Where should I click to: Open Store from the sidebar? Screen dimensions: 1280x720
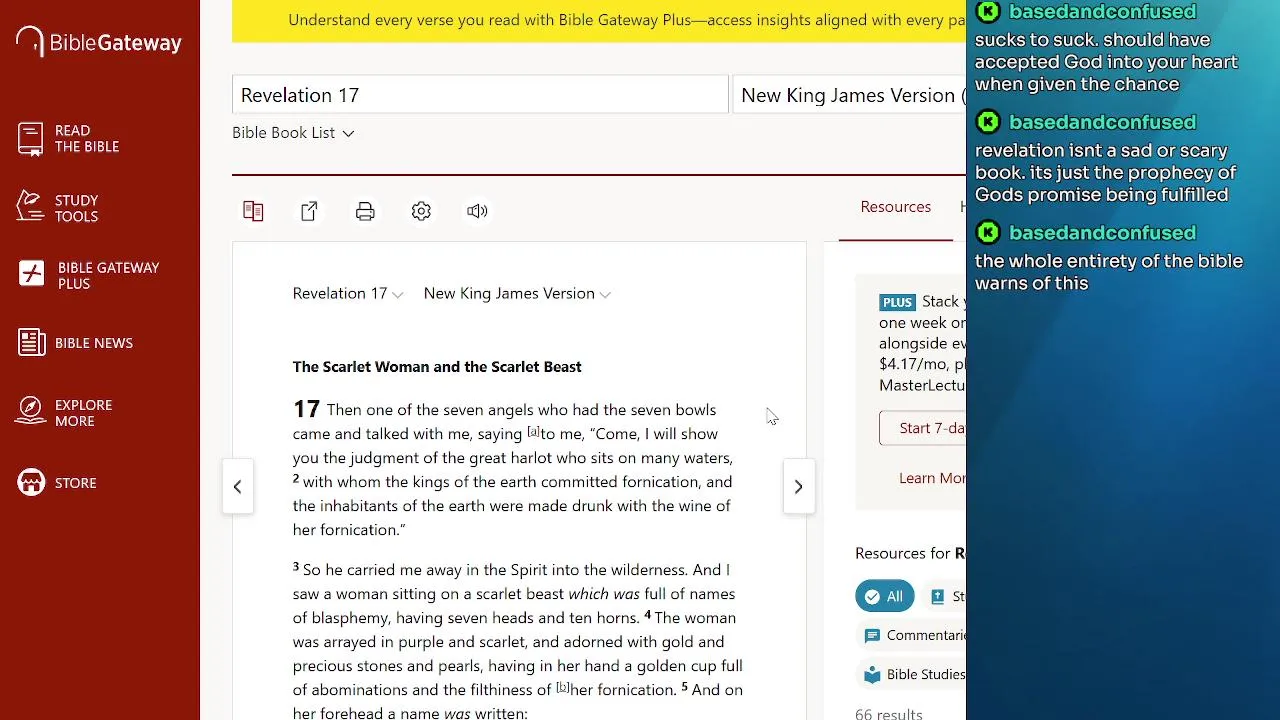click(76, 483)
